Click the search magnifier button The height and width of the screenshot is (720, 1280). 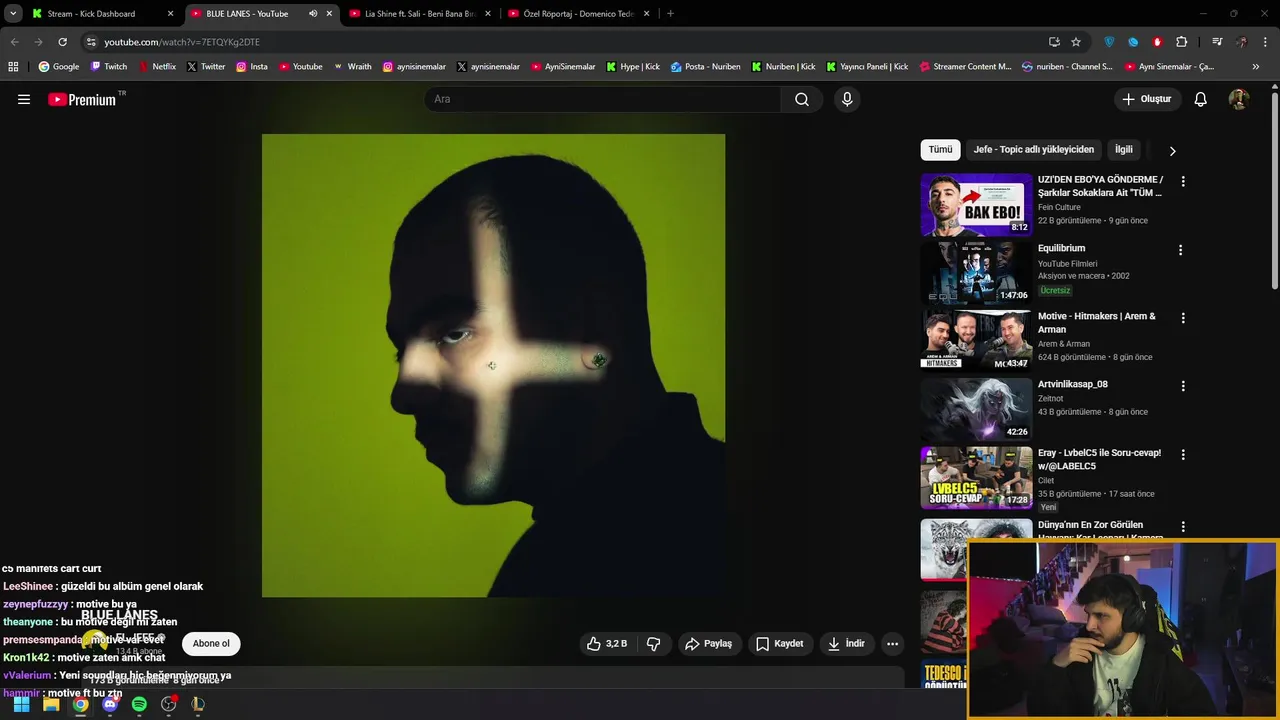pos(802,99)
